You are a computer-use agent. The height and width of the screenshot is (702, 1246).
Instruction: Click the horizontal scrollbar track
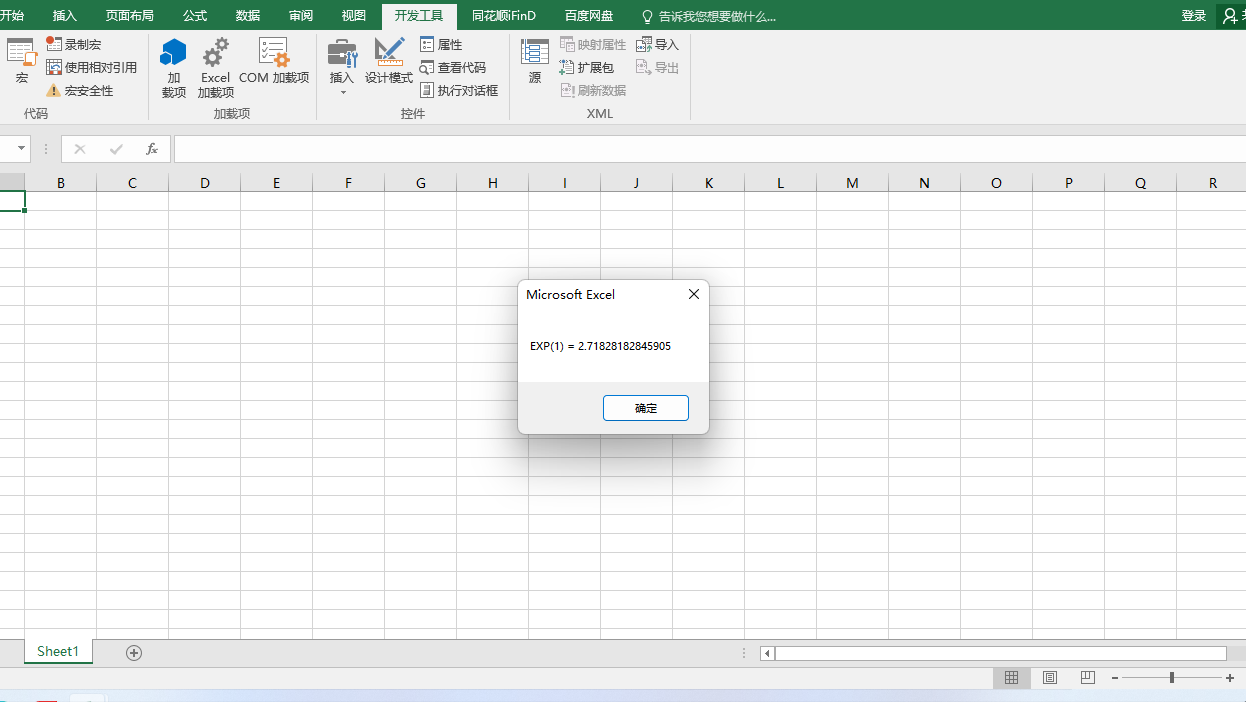point(1000,653)
